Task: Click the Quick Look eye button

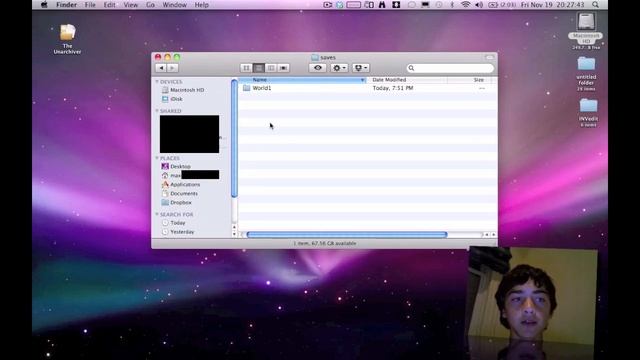Action: [318, 68]
